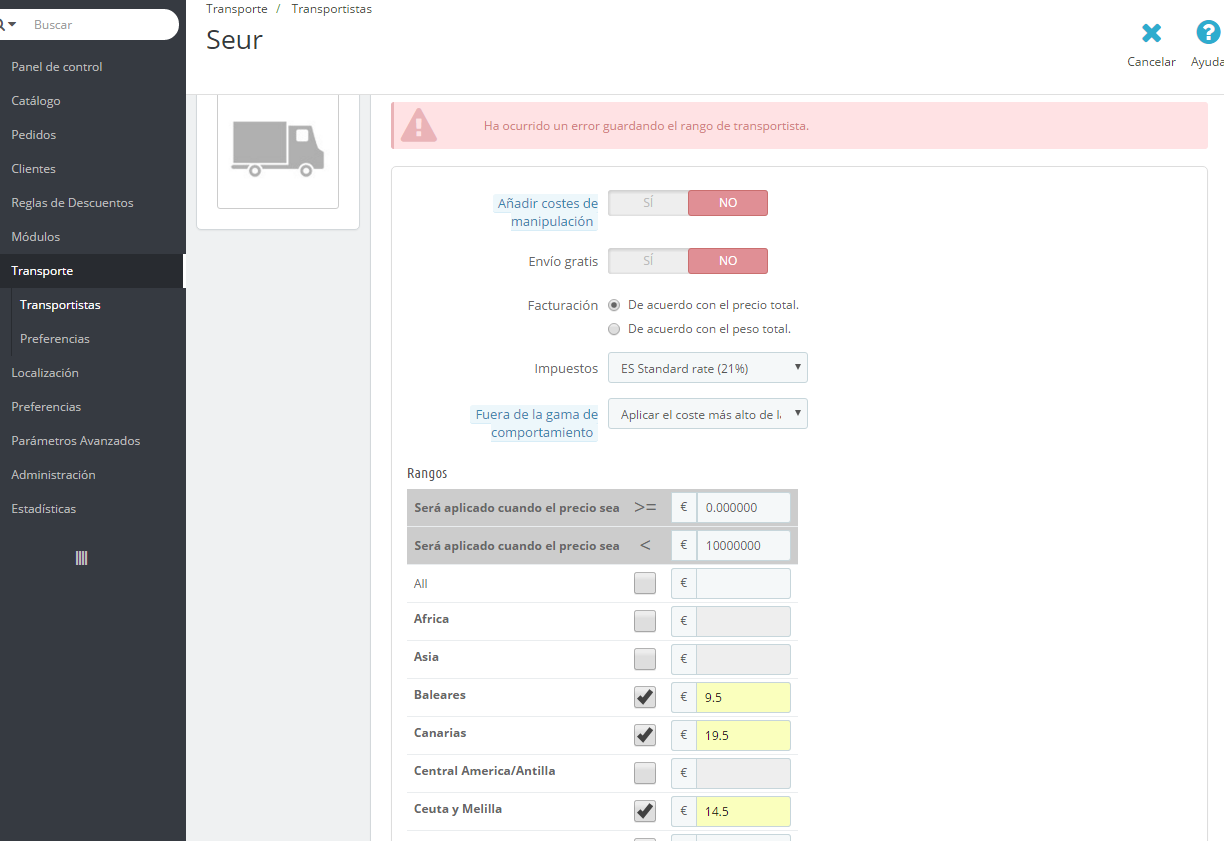Screen dimensions: 1224x841
Task: Open the Impuestos dropdown
Action: (708, 368)
